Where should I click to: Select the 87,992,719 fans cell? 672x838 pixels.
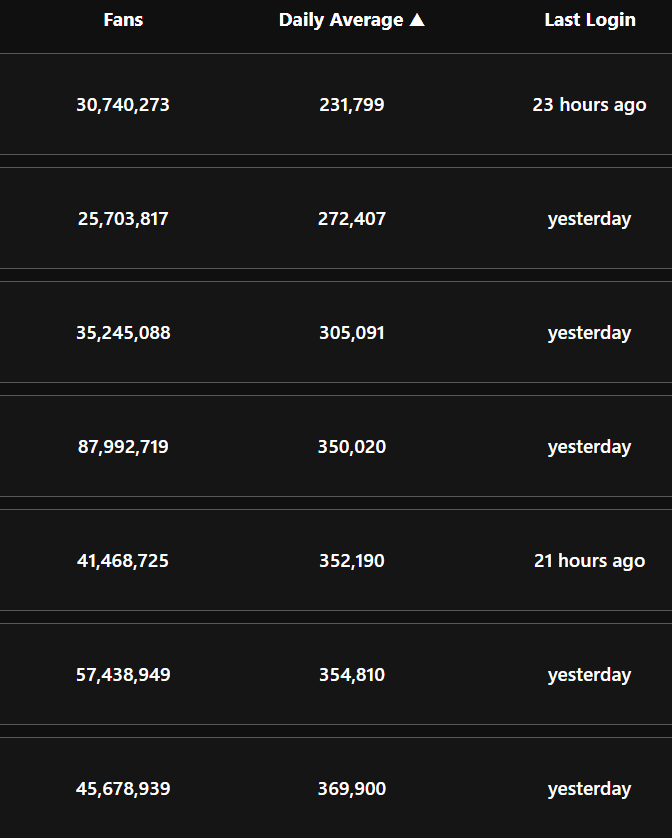click(x=123, y=446)
